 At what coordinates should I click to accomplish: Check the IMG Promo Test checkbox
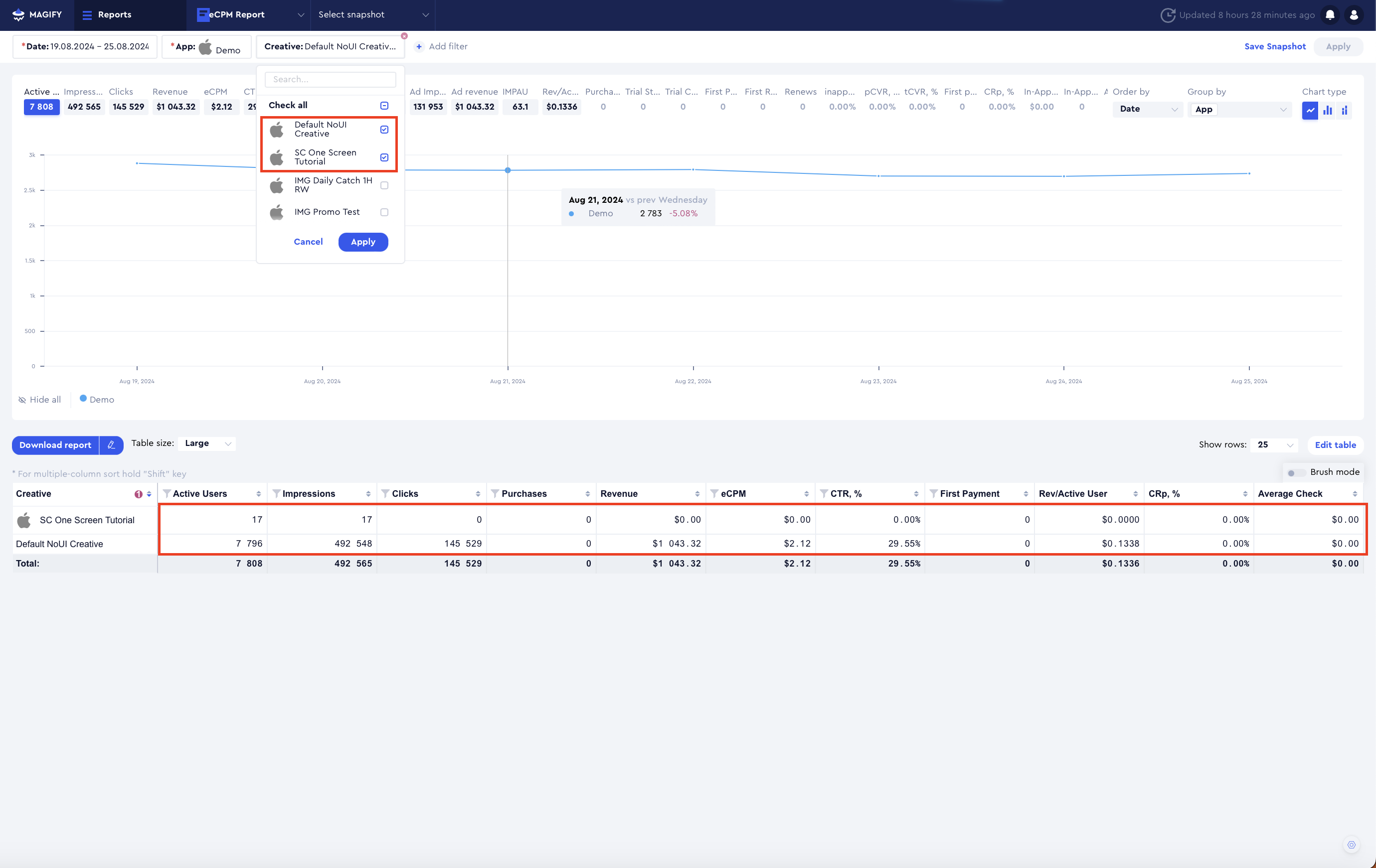(x=384, y=212)
